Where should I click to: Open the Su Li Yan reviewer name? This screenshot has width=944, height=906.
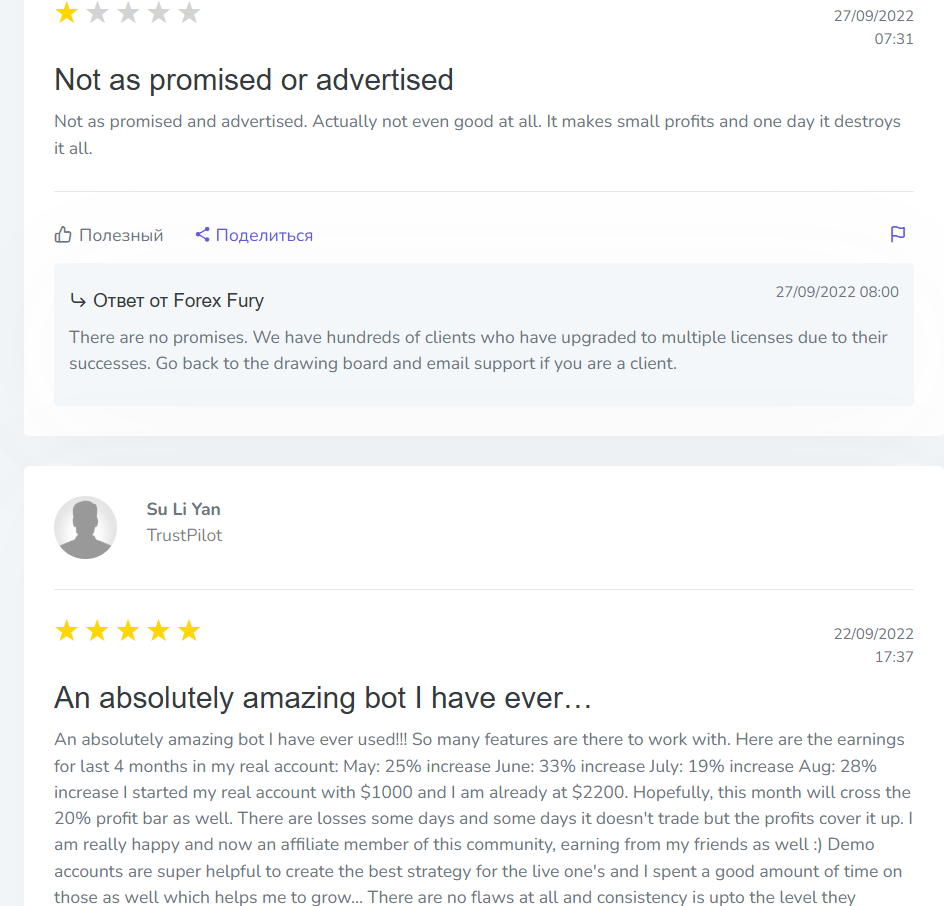tap(183, 509)
